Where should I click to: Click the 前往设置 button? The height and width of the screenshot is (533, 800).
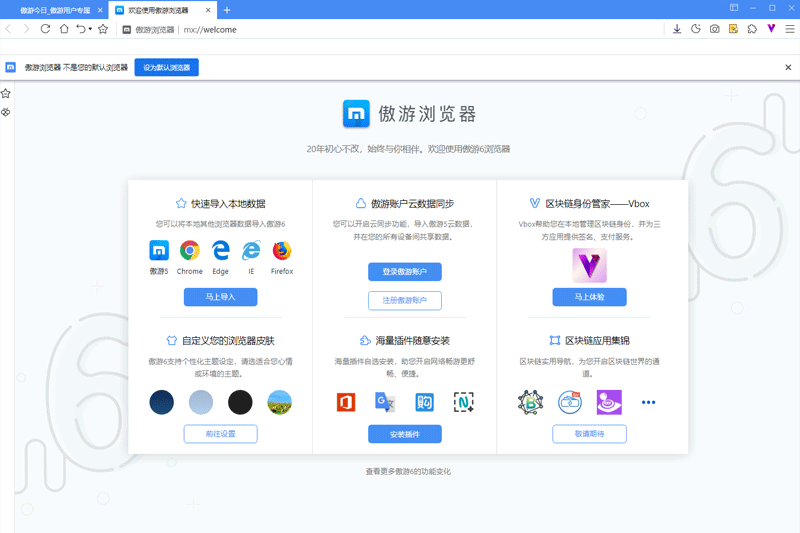[220, 434]
